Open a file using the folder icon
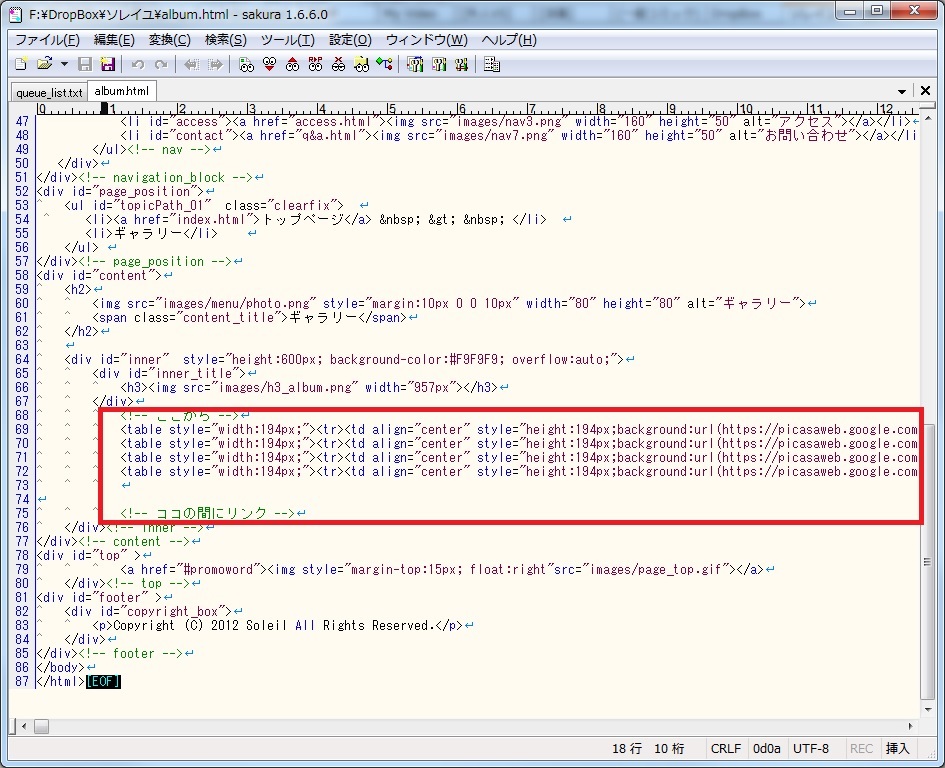 coord(44,64)
